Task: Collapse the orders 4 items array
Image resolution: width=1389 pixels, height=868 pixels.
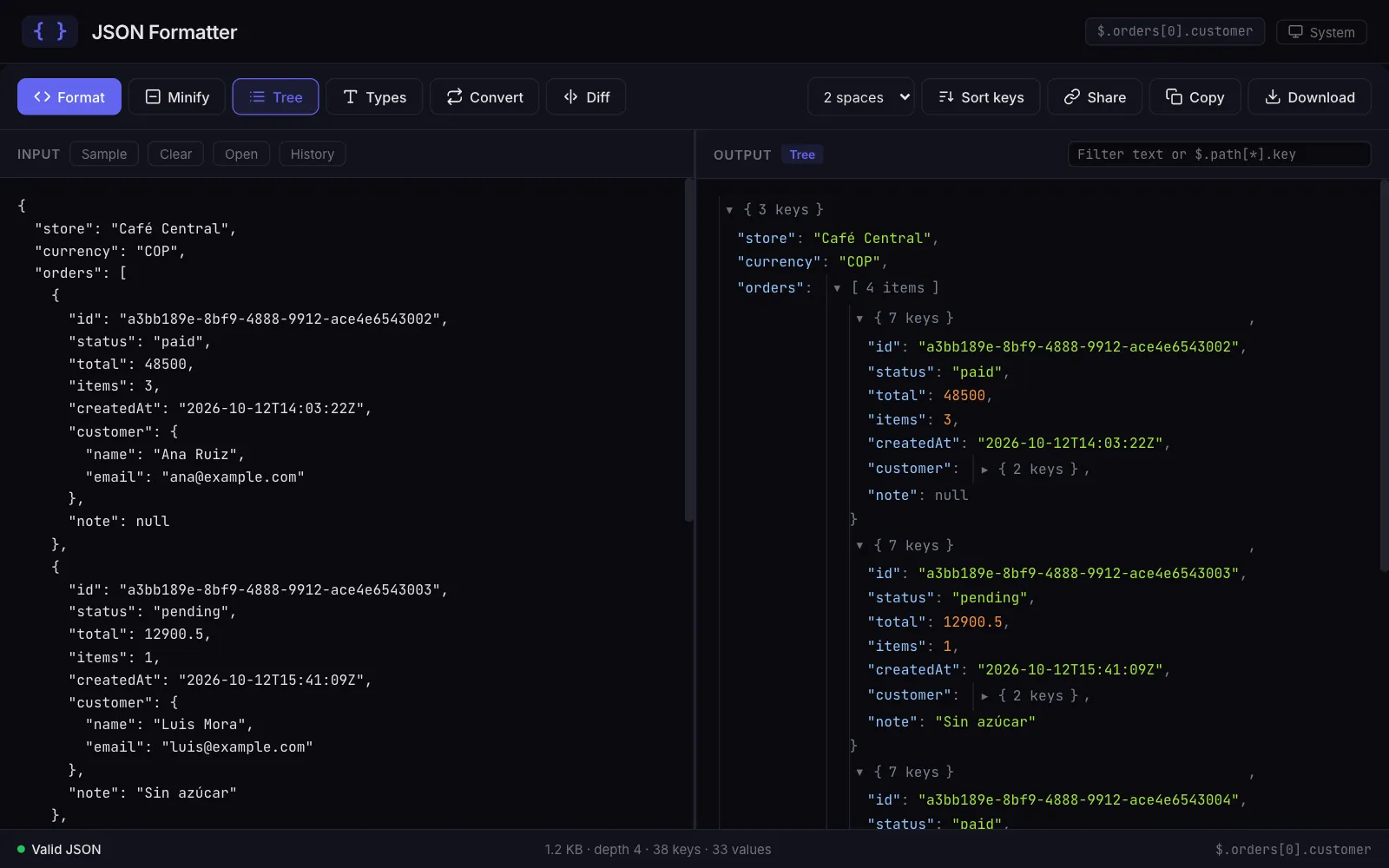Action: coord(837,288)
